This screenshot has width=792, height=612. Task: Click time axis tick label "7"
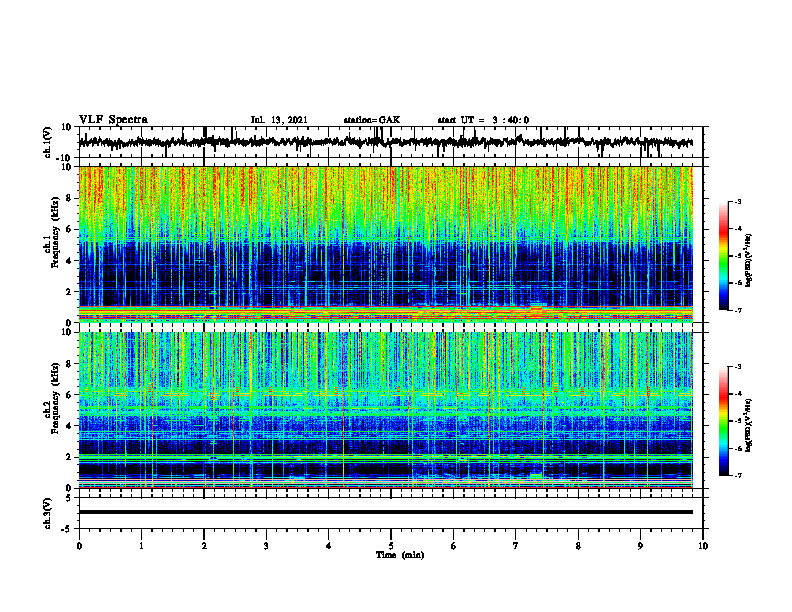click(516, 546)
